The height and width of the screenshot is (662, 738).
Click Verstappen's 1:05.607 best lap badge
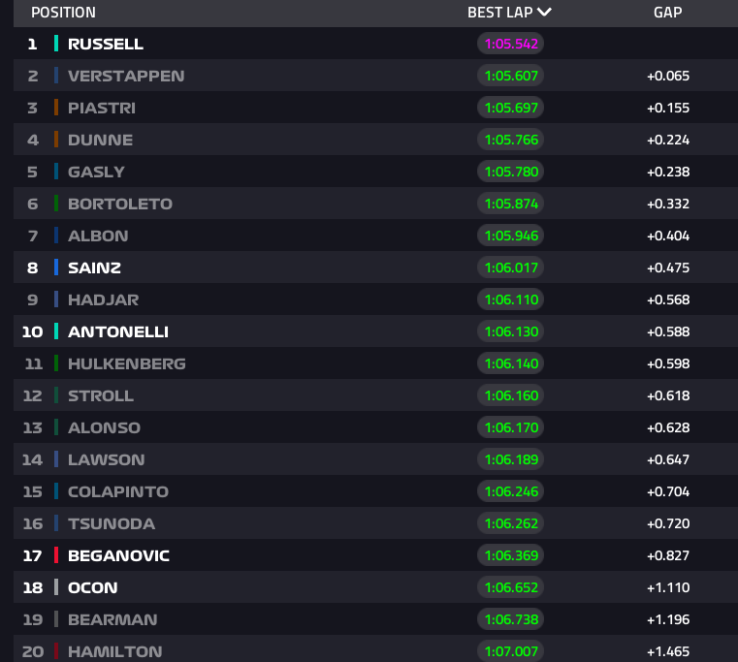[x=510, y=76]
